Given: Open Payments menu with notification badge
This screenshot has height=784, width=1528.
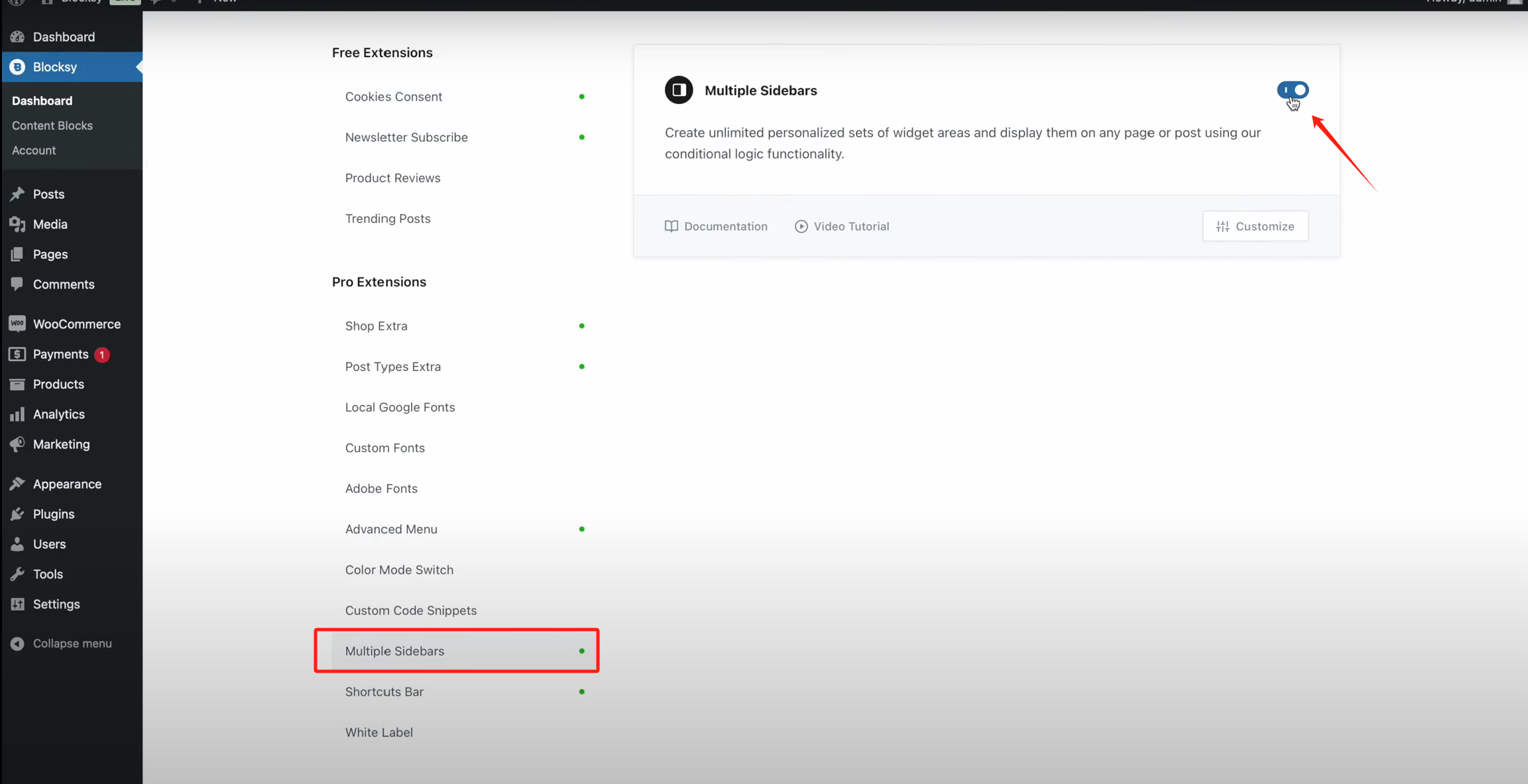Looking at the screenshot, I should click(x=61, y=355).
